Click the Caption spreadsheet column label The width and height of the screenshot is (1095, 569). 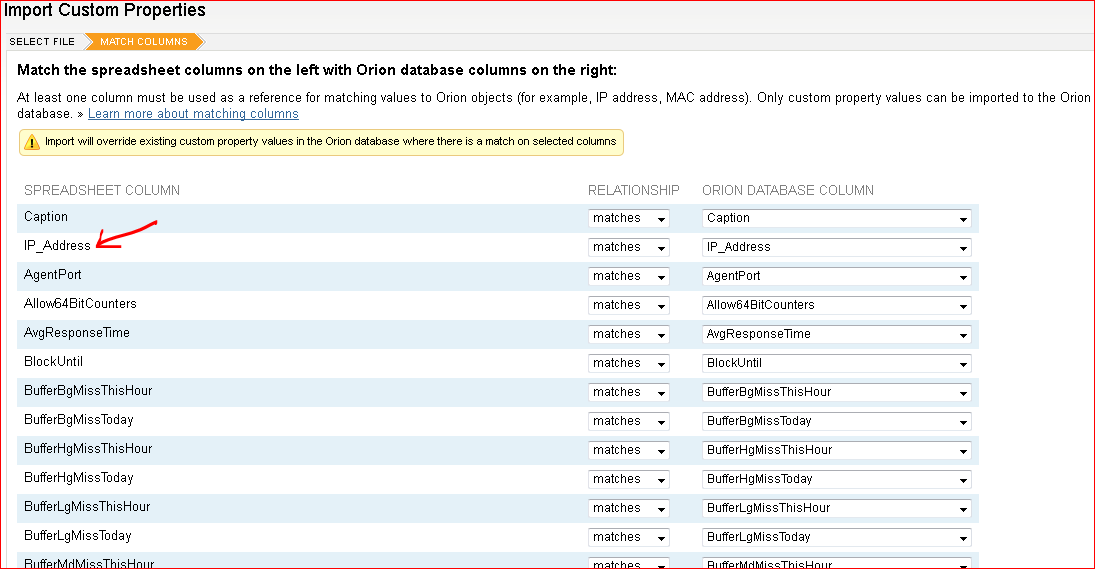point(46,216)
